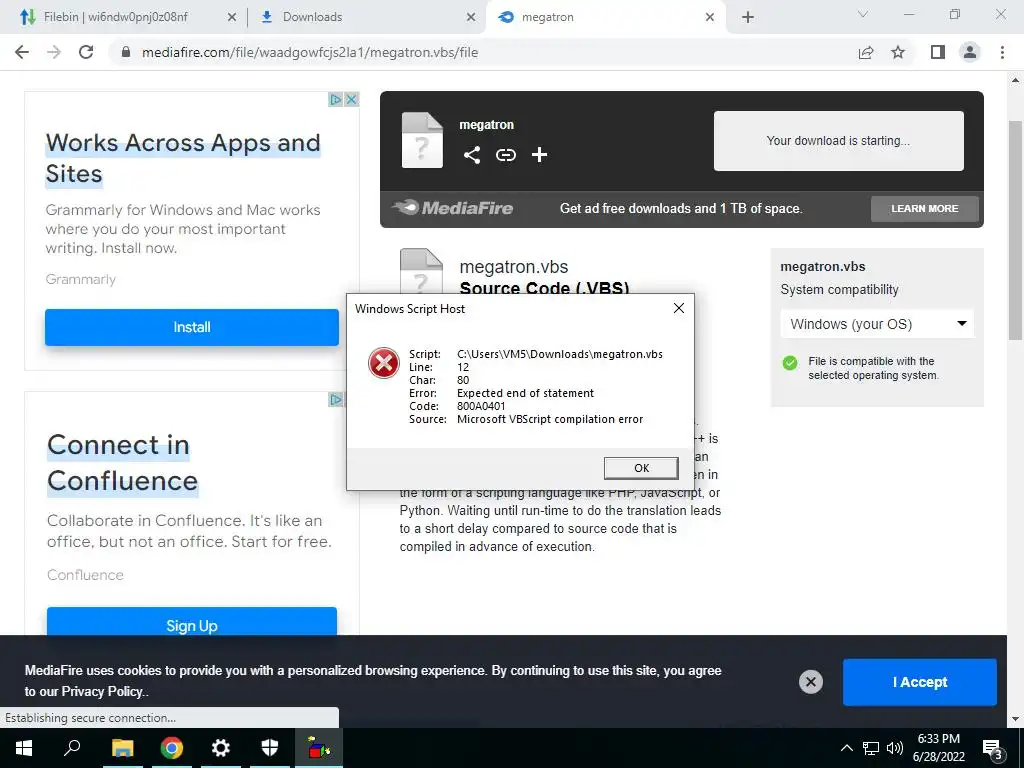The height and width of the screenshot is (768, 1024).
Task: Open Settings gear in taskbar
Action: [221, 748]
